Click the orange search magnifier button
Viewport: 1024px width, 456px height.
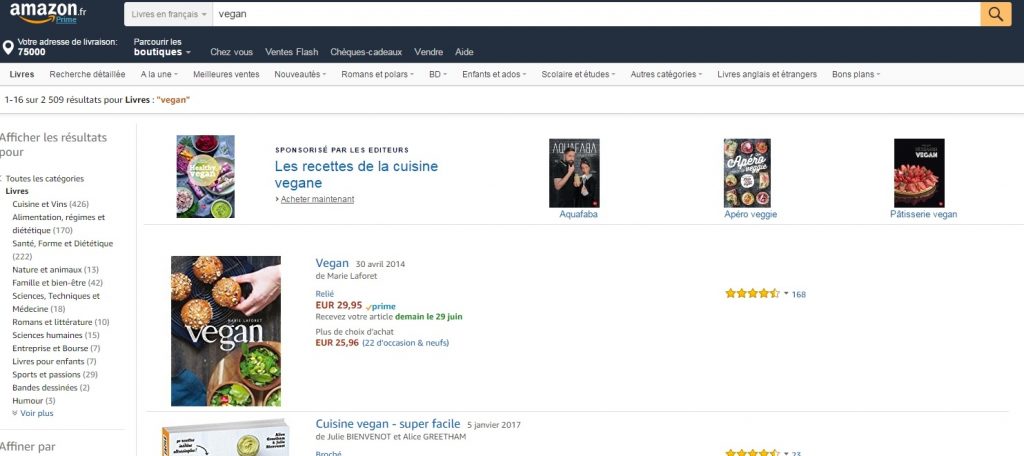995,14
